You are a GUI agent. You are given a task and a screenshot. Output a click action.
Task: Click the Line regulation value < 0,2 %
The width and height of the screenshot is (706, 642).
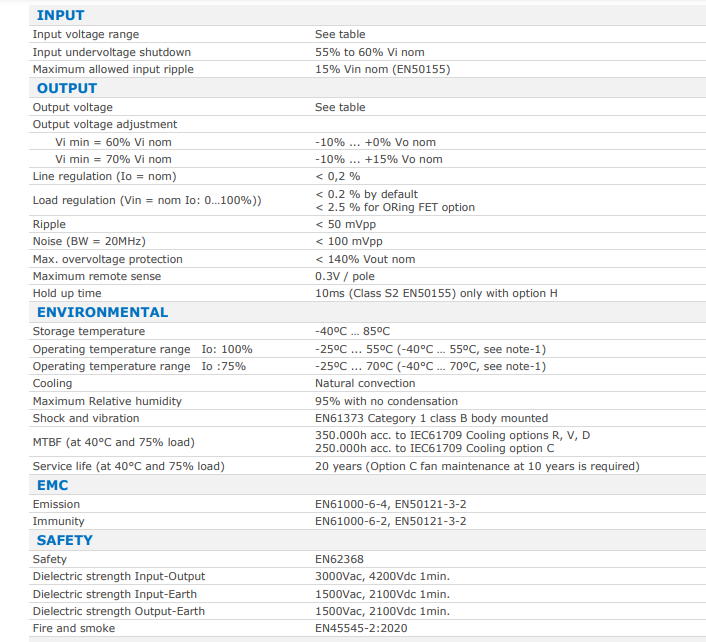tap(337, 176)
